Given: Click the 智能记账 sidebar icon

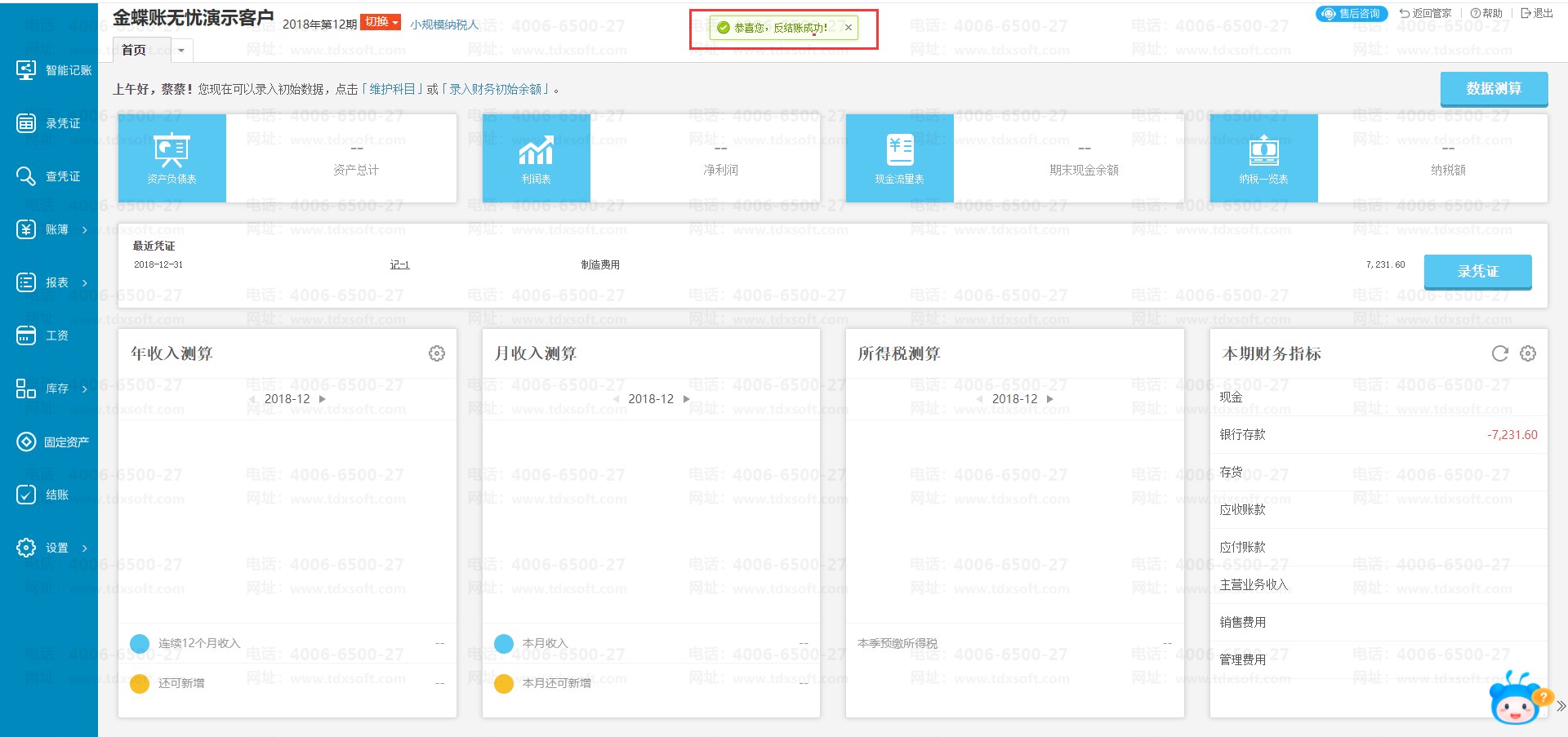Looking at the screenshot, I should 26,70.
